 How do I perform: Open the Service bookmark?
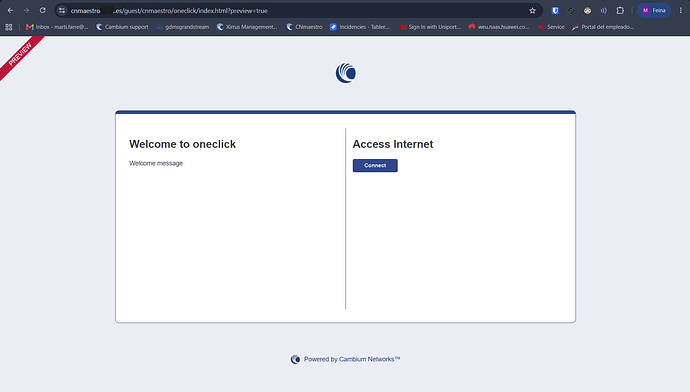[x=551, y=27]
